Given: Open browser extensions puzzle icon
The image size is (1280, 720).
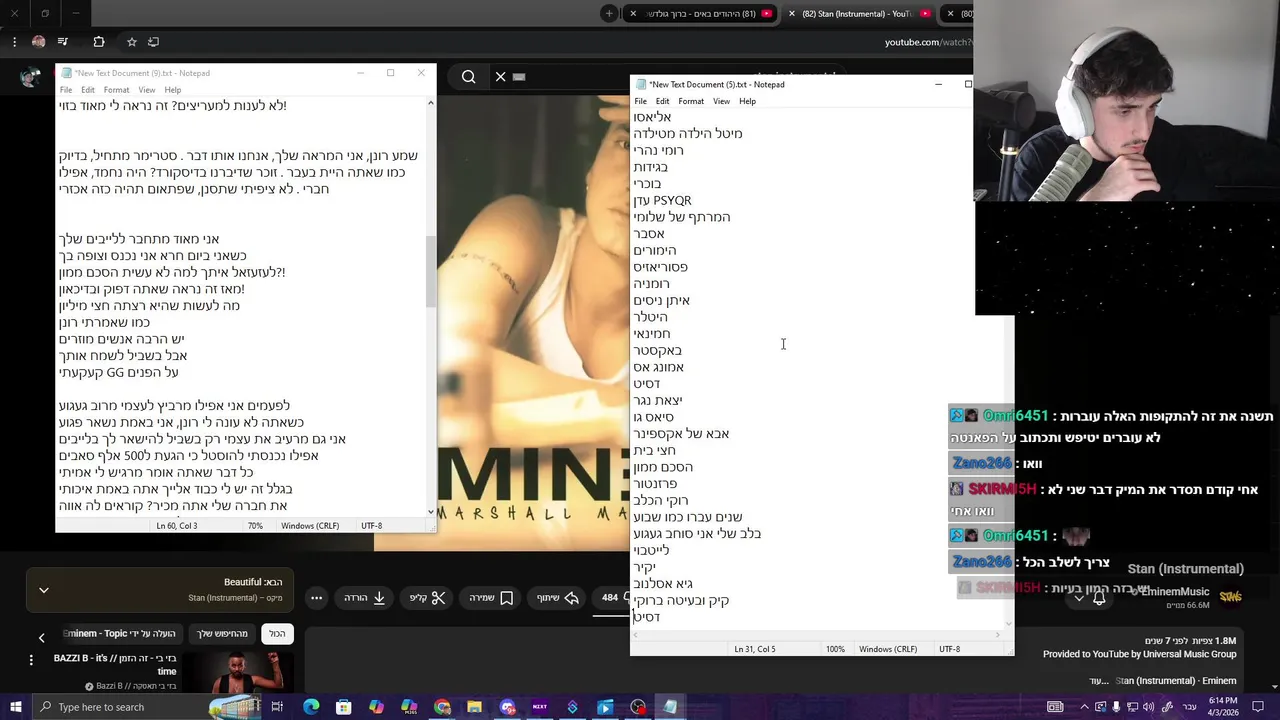Looking at the screenshot, I should tap(99, 42).
